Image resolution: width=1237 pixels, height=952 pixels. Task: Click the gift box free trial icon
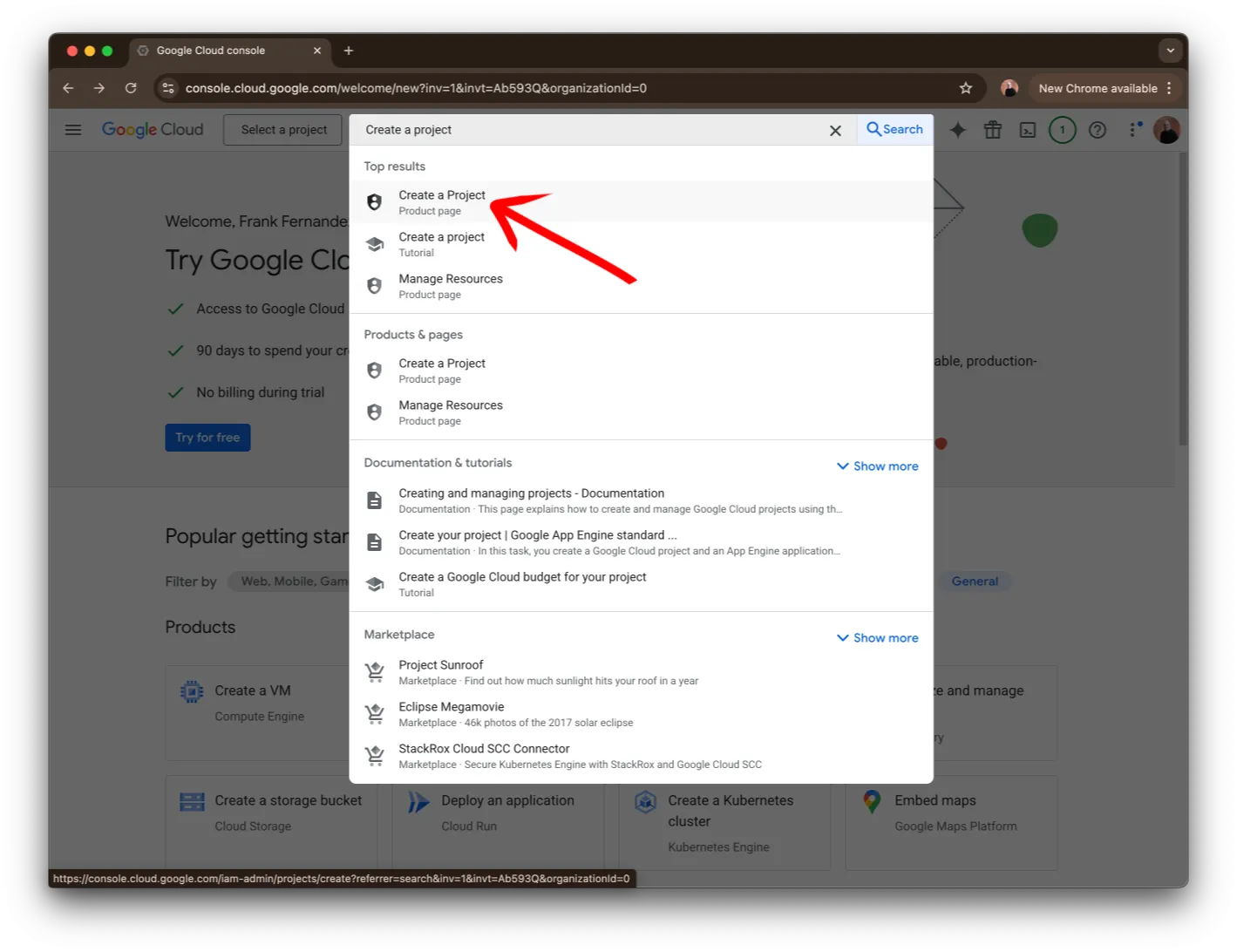[993, 130]
